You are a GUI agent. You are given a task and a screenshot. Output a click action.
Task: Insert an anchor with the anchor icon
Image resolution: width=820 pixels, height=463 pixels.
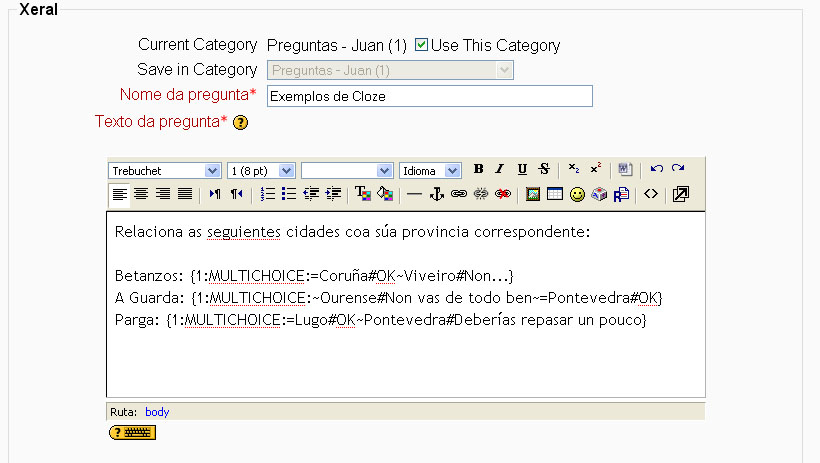(436, 194)
